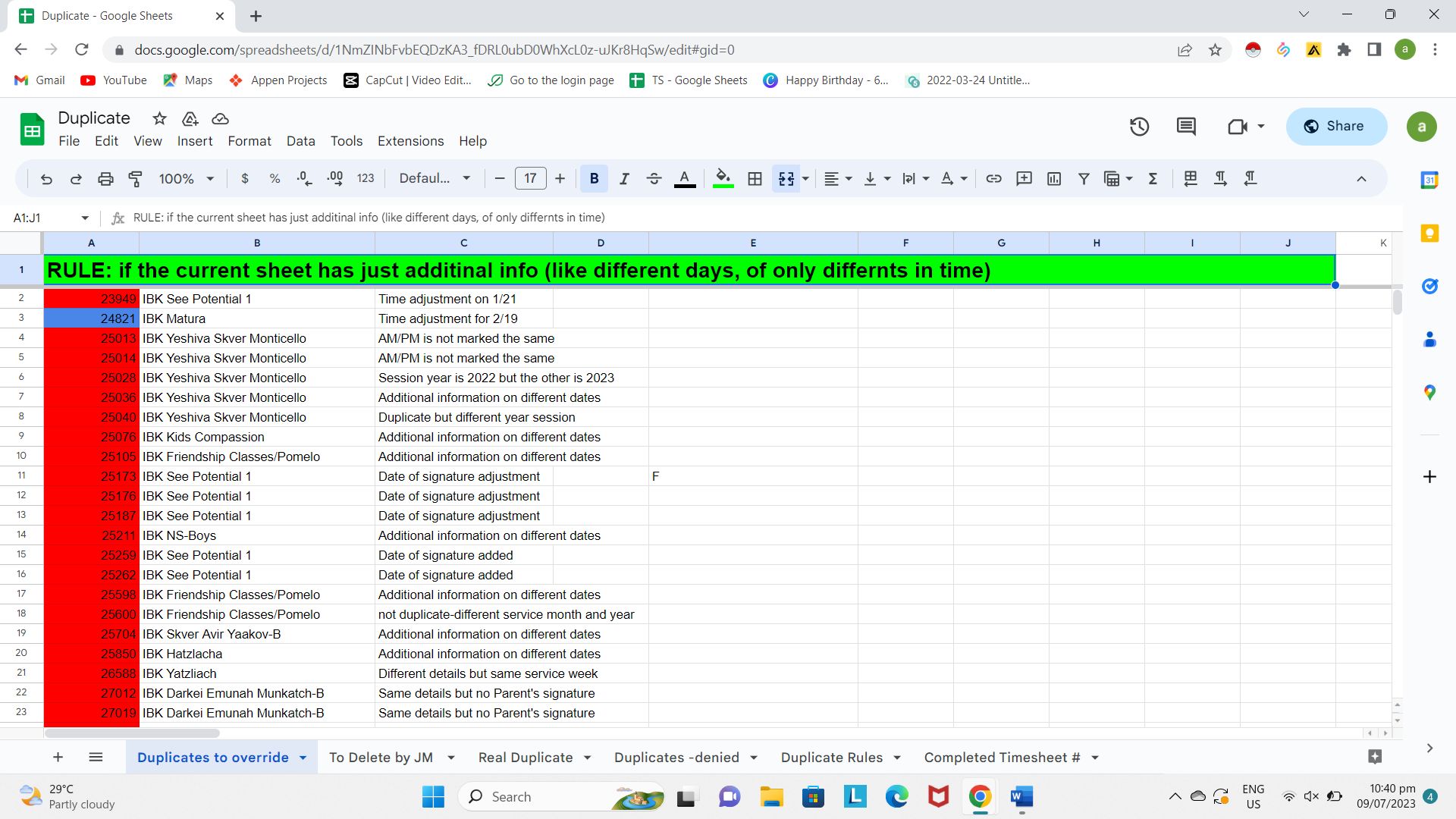Click the paint format icon
Viewport: 1456px width, 819px height.
coord(136,179)
